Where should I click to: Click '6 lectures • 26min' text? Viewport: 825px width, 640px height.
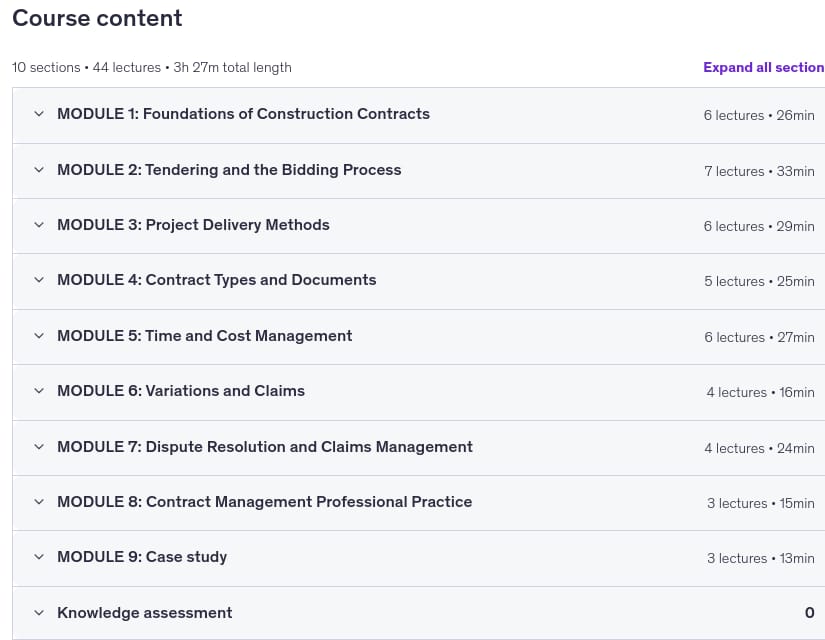pos(759,115)
